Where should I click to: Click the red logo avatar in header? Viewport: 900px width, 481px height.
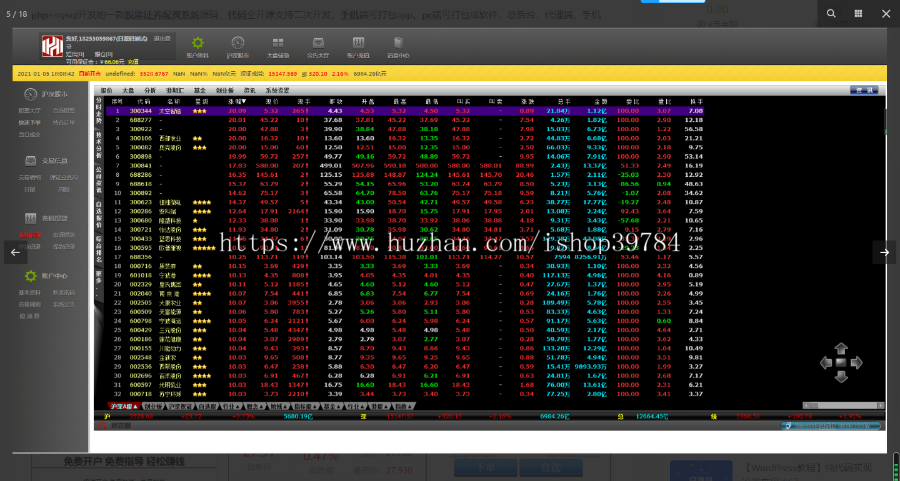click(x=51, y=46)
